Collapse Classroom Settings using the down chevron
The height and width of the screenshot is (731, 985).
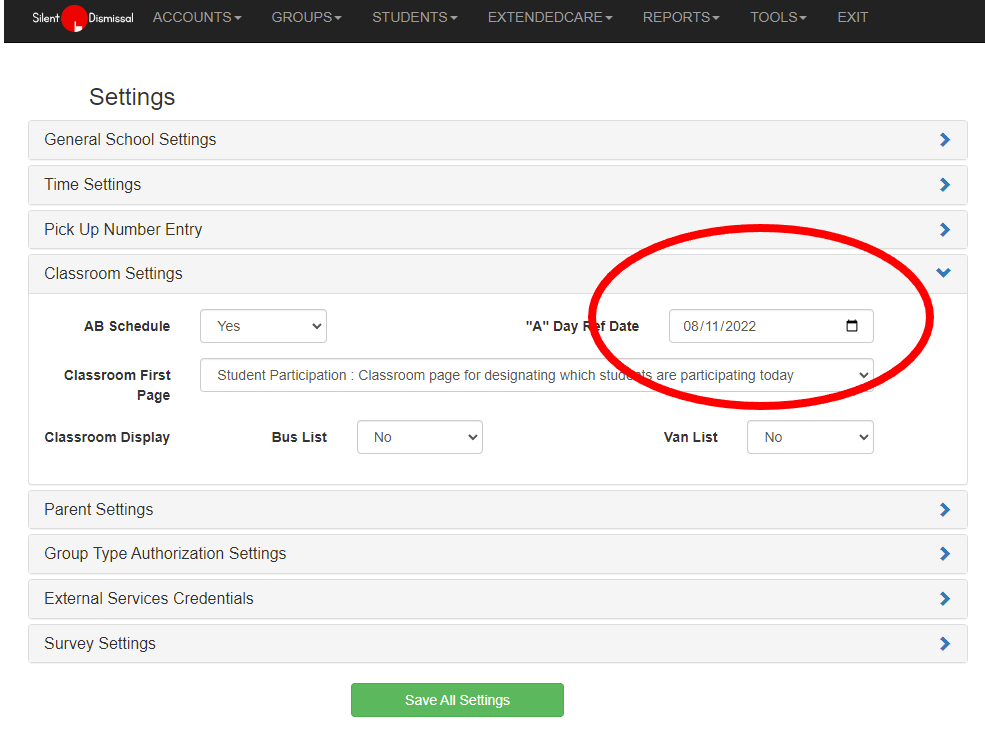click(x=943, y=273)
